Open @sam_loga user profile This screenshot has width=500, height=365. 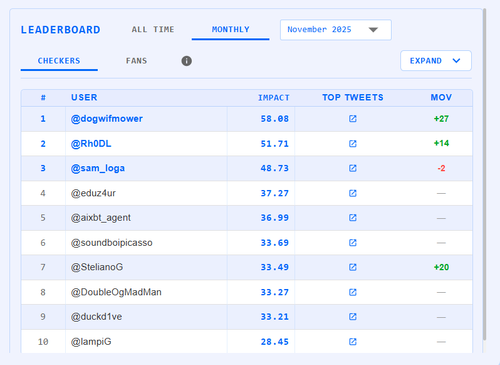(98, 168)
